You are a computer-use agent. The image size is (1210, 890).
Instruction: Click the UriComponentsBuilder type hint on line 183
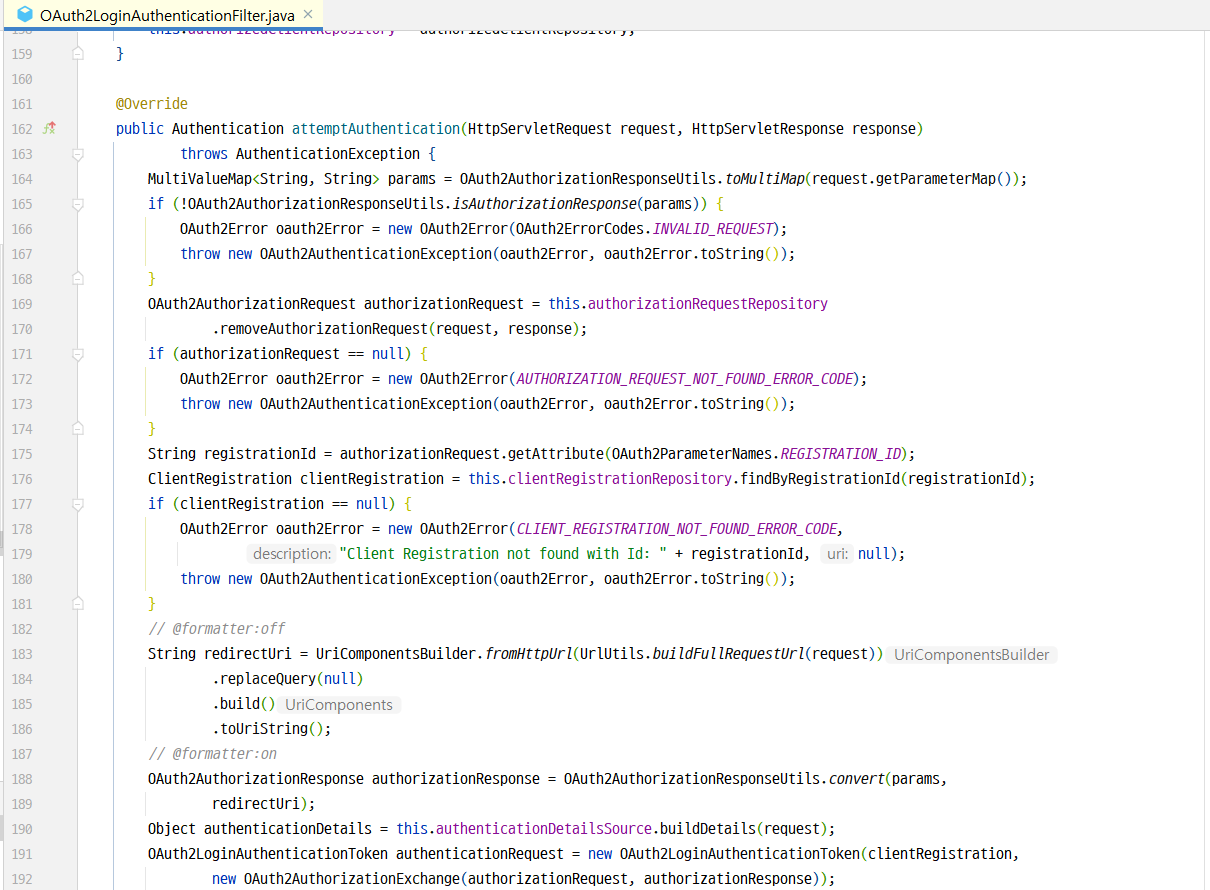pyautogui.click(x=972, y=655)
